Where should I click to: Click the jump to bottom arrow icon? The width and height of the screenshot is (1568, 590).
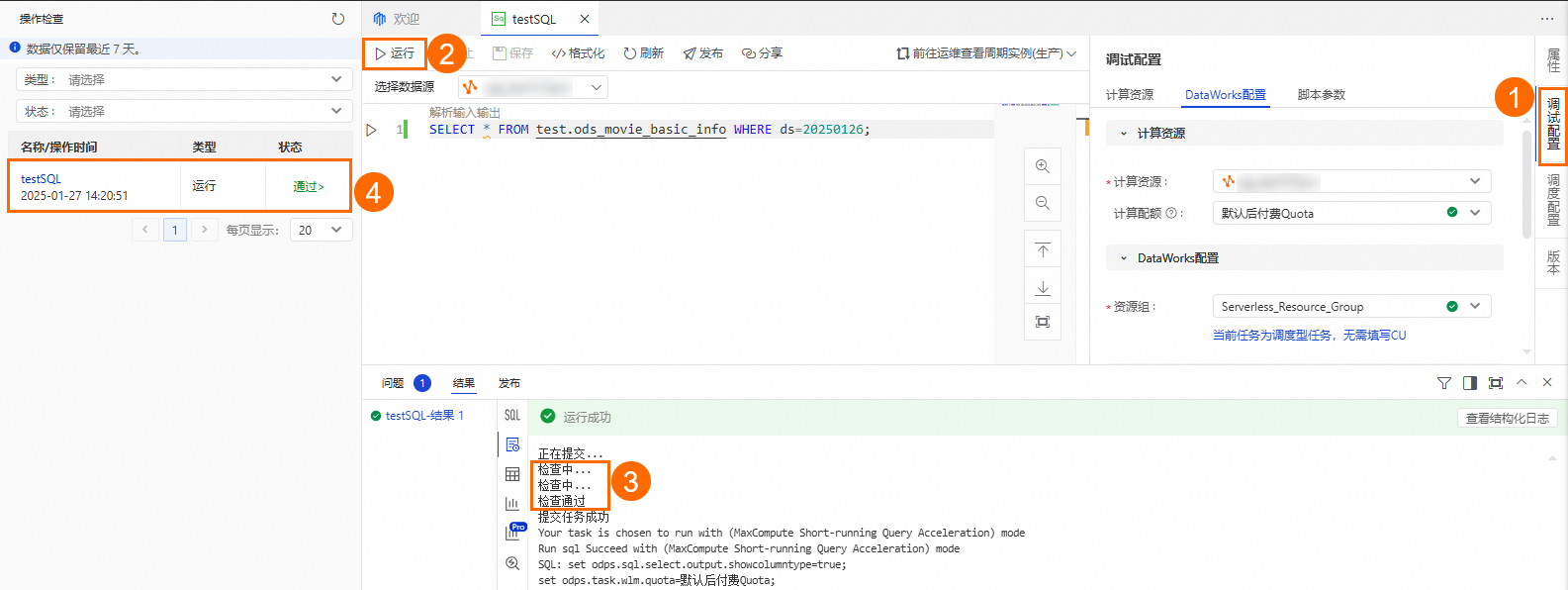(x=1043, y=288)
